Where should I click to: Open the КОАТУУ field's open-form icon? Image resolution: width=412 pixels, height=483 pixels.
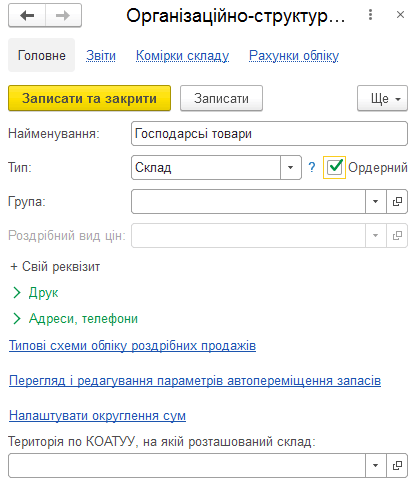coord(397,465)
